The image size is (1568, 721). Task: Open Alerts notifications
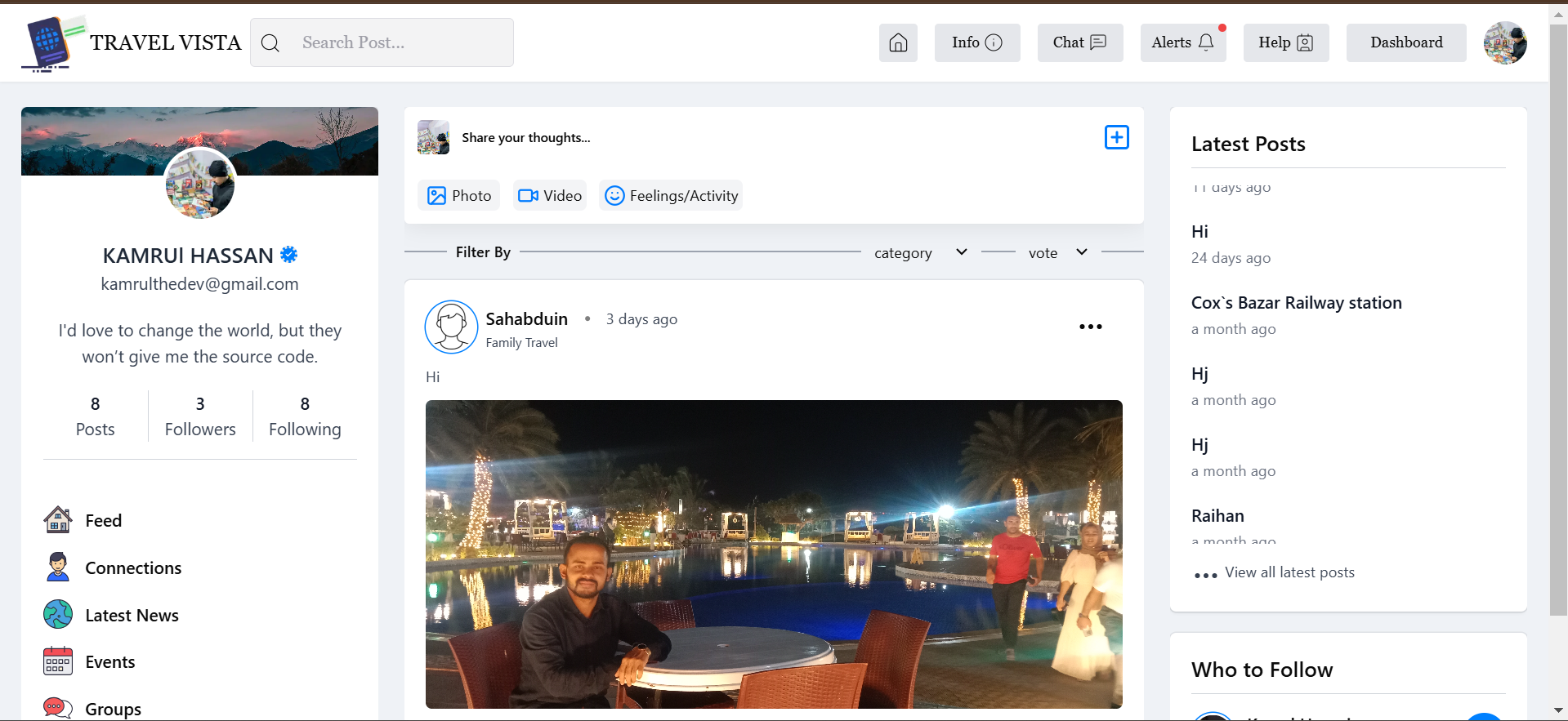point(1183,42)
